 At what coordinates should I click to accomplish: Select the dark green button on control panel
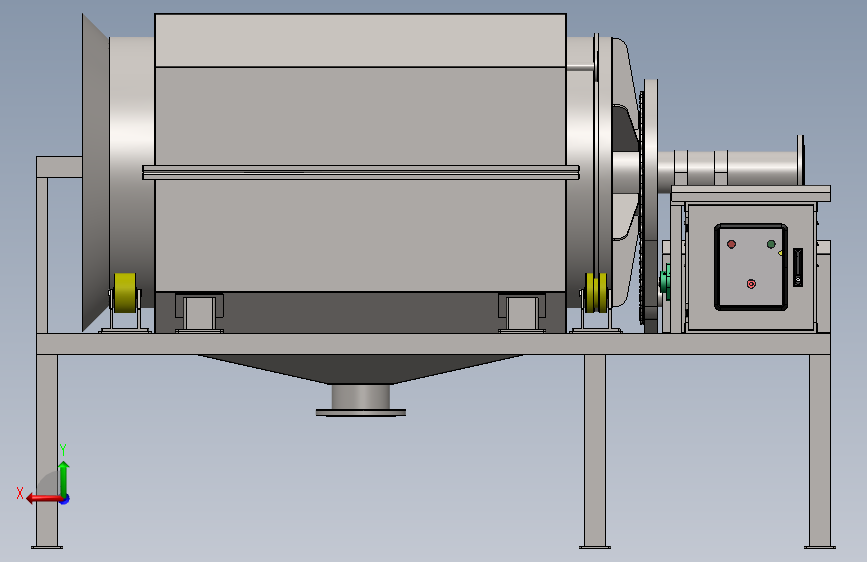point(771,244)
